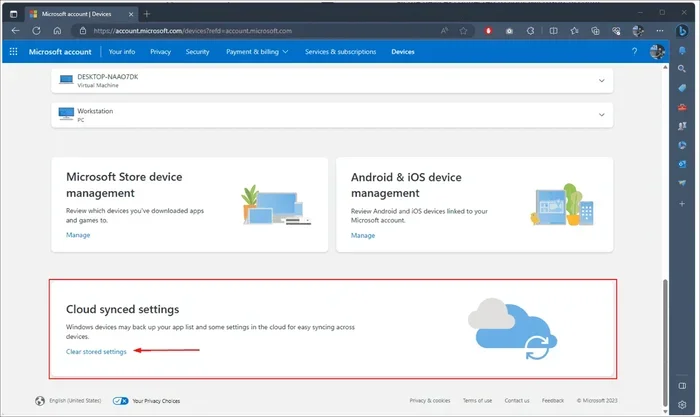The height and width of the screenshot is (417, 700).
Task: Open sidebar Shopping tag icon
Action: coord(682,88)
